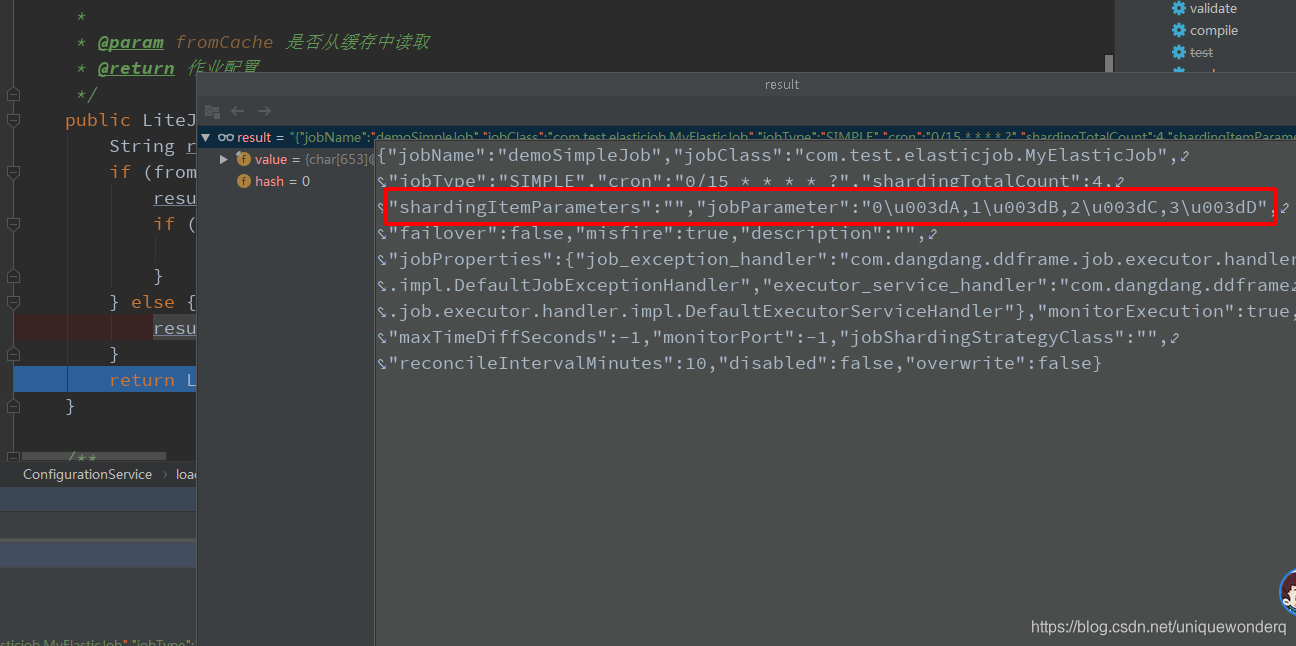Click the result popup title bar
This screenshot has width=1296, height=646.
(746, 84)
